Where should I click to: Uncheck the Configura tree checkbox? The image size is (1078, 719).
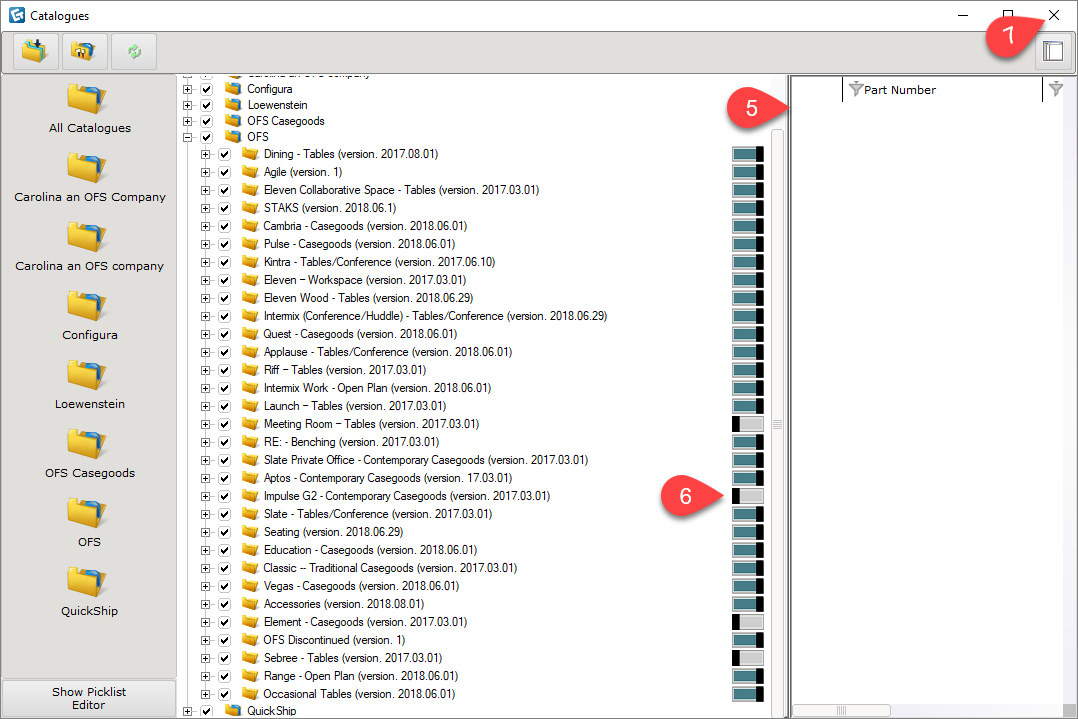click(x=206, y=89)
